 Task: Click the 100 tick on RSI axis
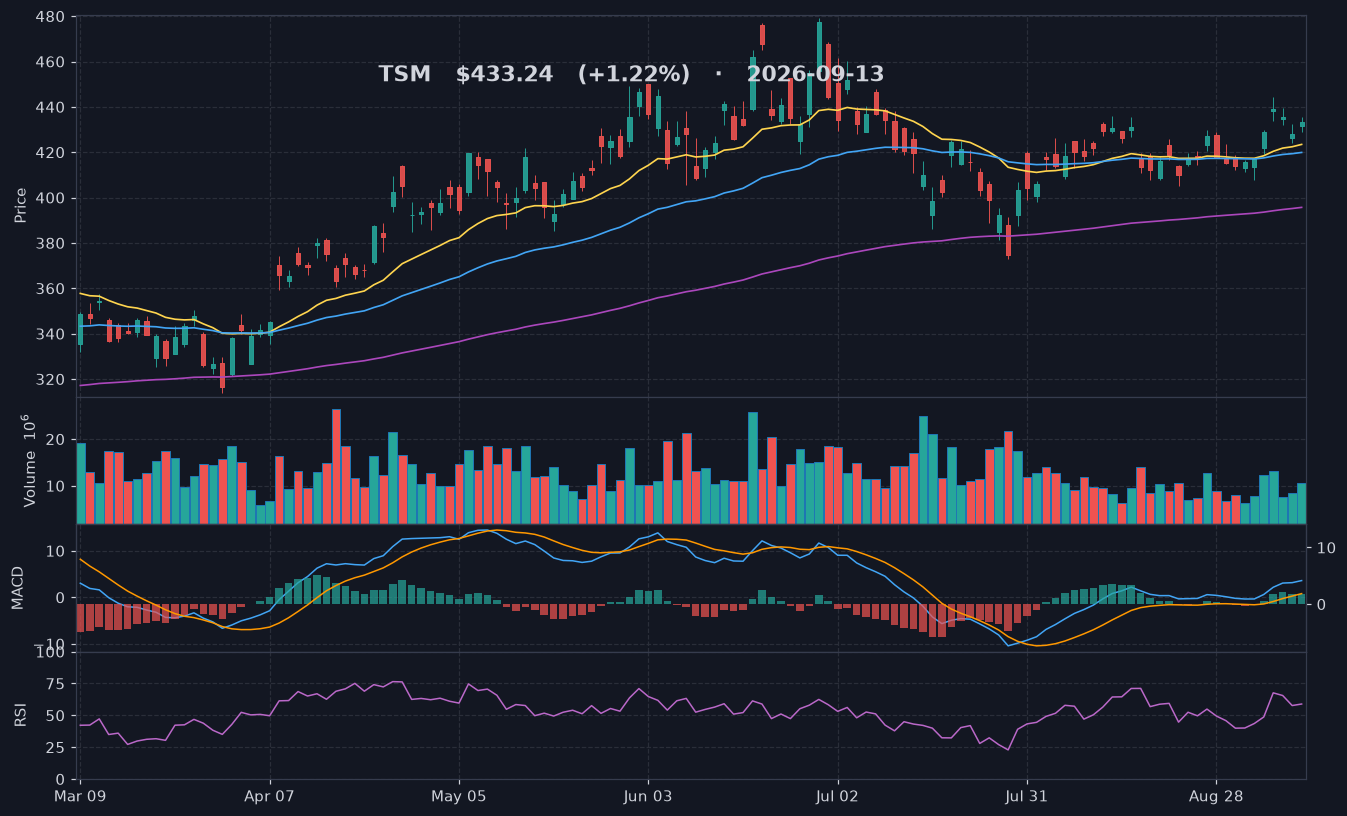(x=50, y=653)
